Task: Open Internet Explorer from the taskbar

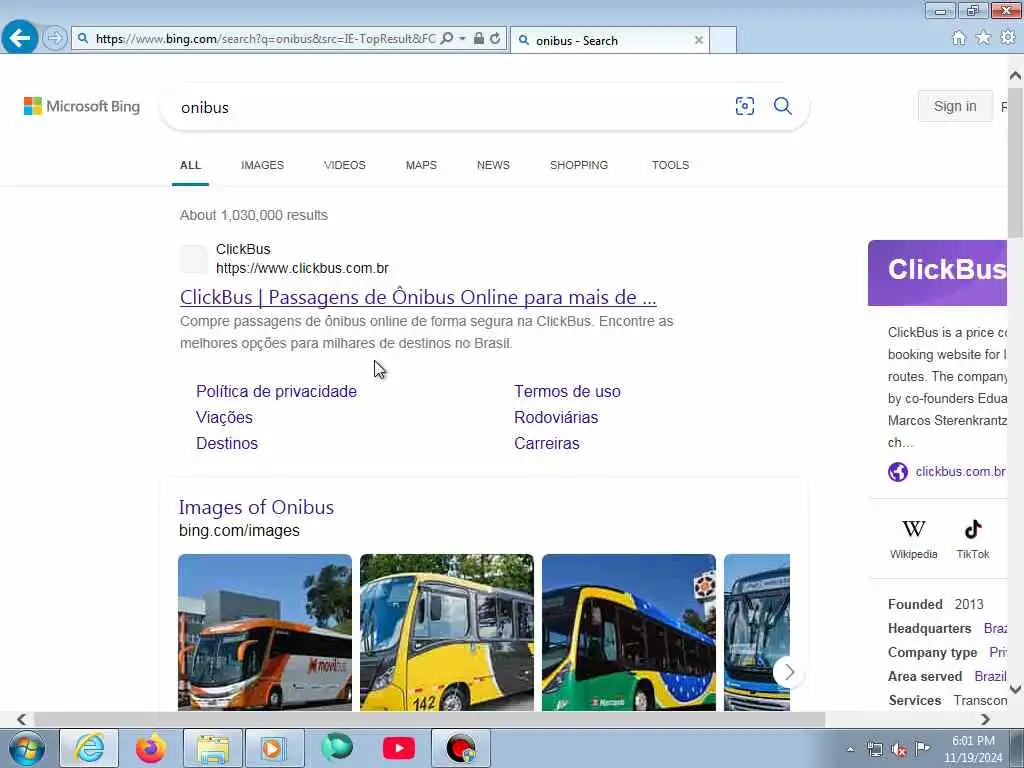Action: 89,748
